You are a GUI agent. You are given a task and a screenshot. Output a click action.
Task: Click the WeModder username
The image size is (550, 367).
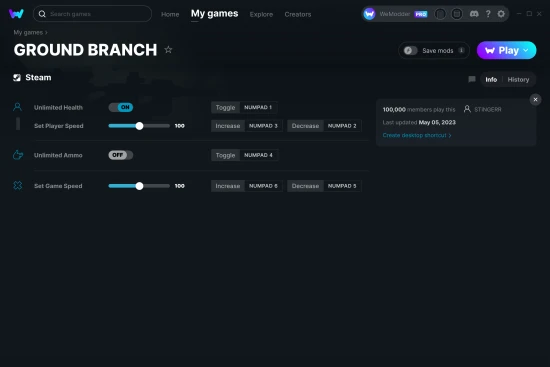pos(395,14)
